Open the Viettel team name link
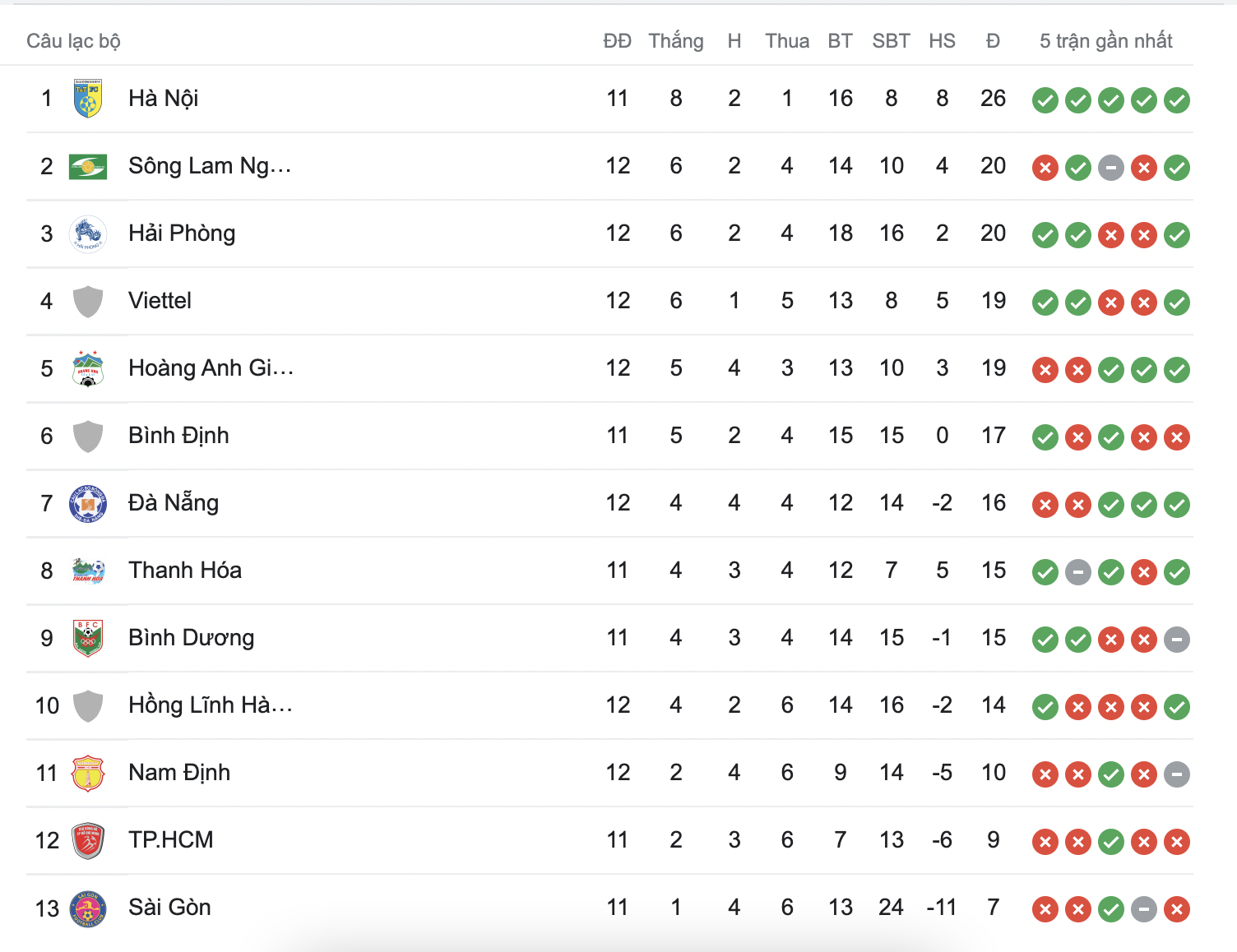Image resolution: width=1237 pixels, height=952 pixels. [x=160, y=301]
